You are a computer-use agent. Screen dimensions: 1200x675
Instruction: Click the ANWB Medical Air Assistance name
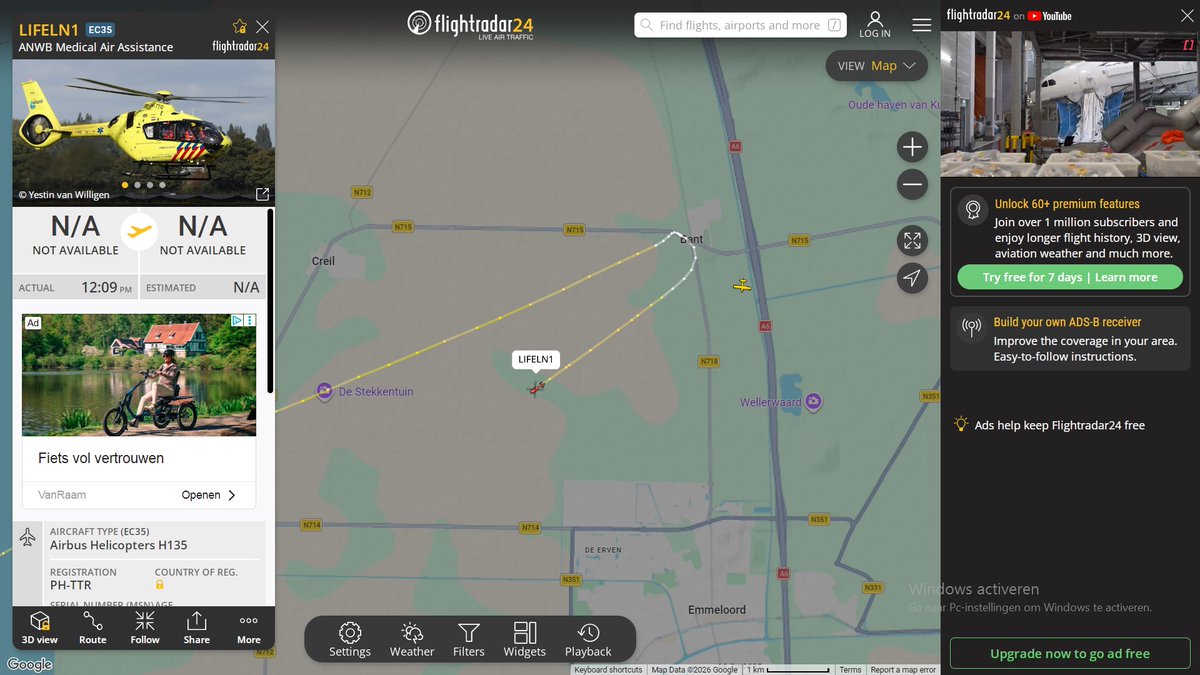pyautogui.click(x=96, y=47)
